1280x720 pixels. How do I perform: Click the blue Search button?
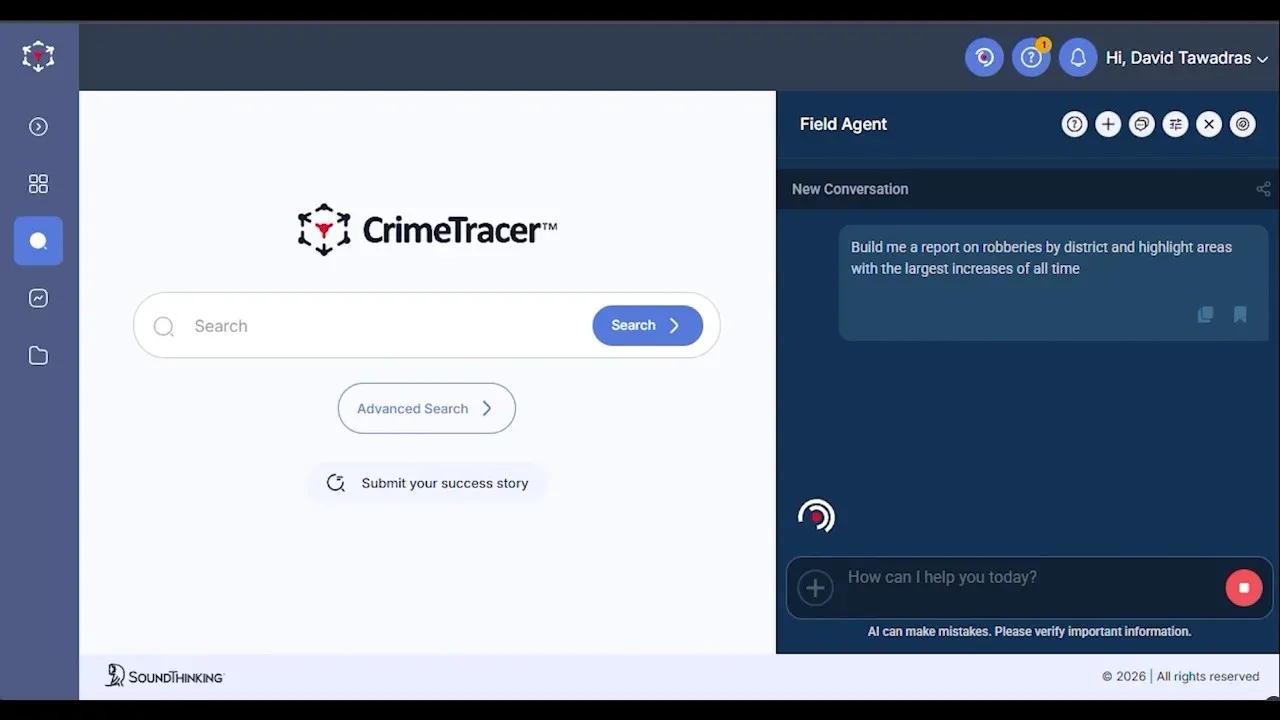tap(648, 325)
